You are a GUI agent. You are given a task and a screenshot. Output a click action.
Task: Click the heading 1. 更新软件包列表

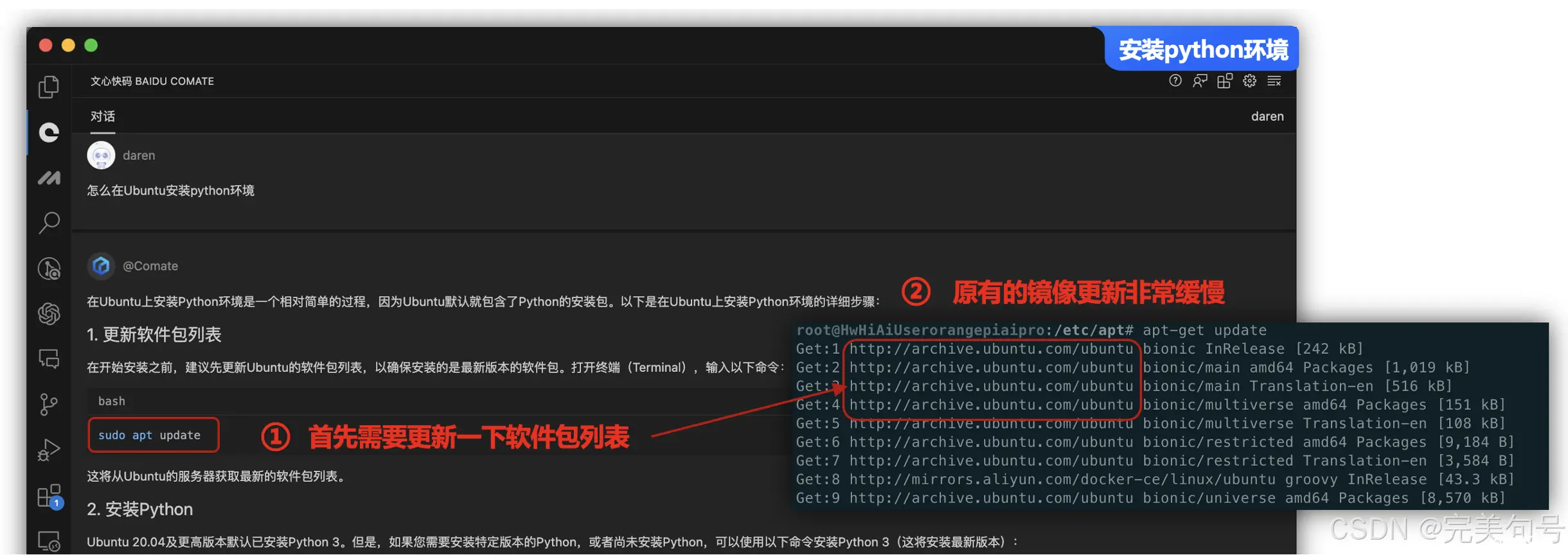154,335
